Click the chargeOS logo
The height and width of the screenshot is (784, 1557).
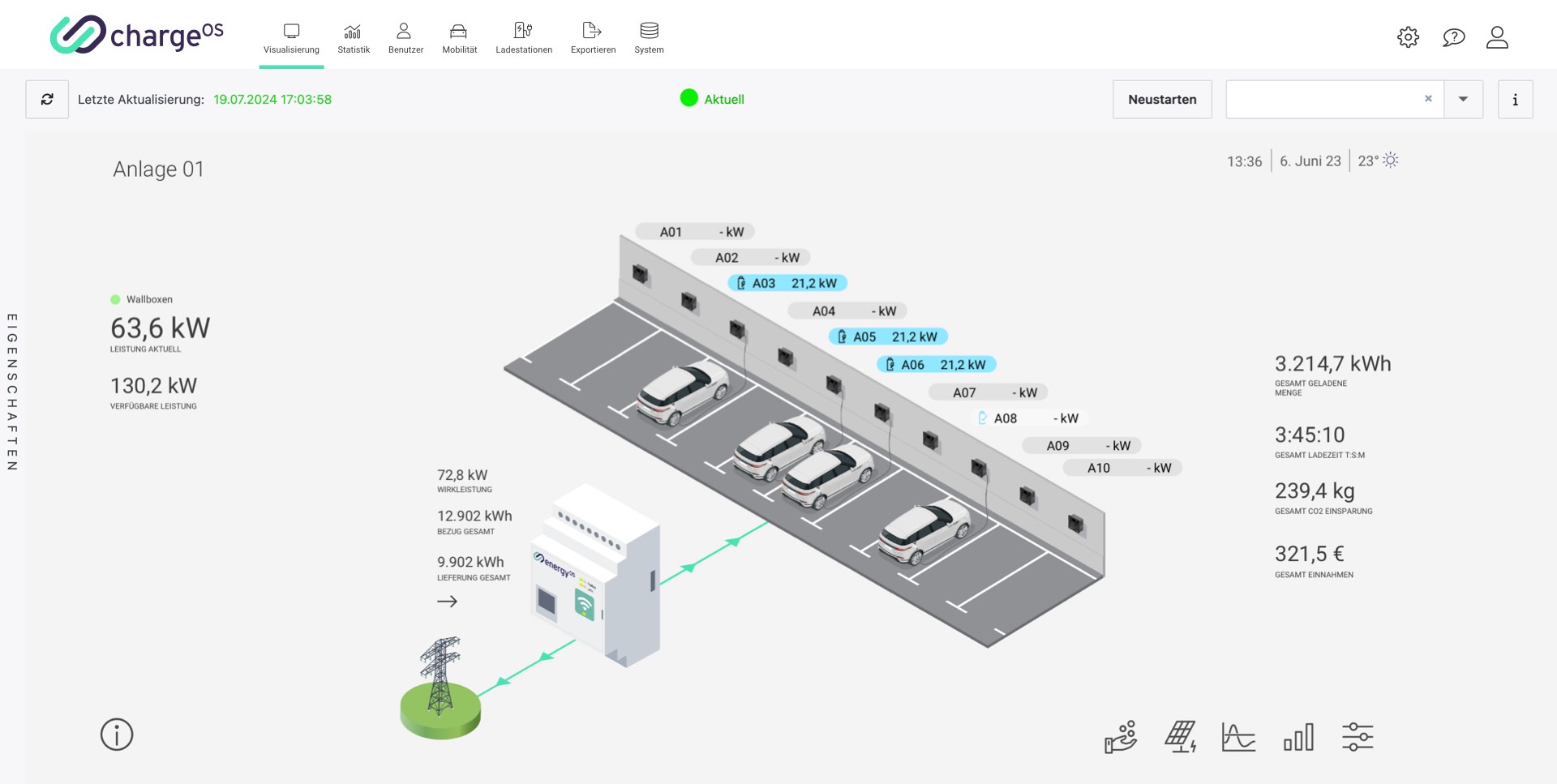136,35
